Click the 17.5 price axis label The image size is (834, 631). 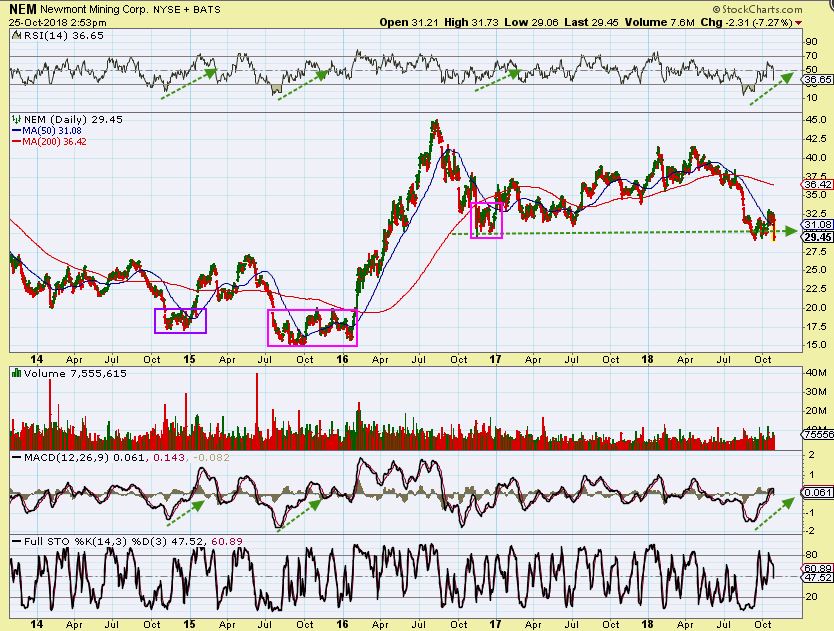[x=816, y=326]
